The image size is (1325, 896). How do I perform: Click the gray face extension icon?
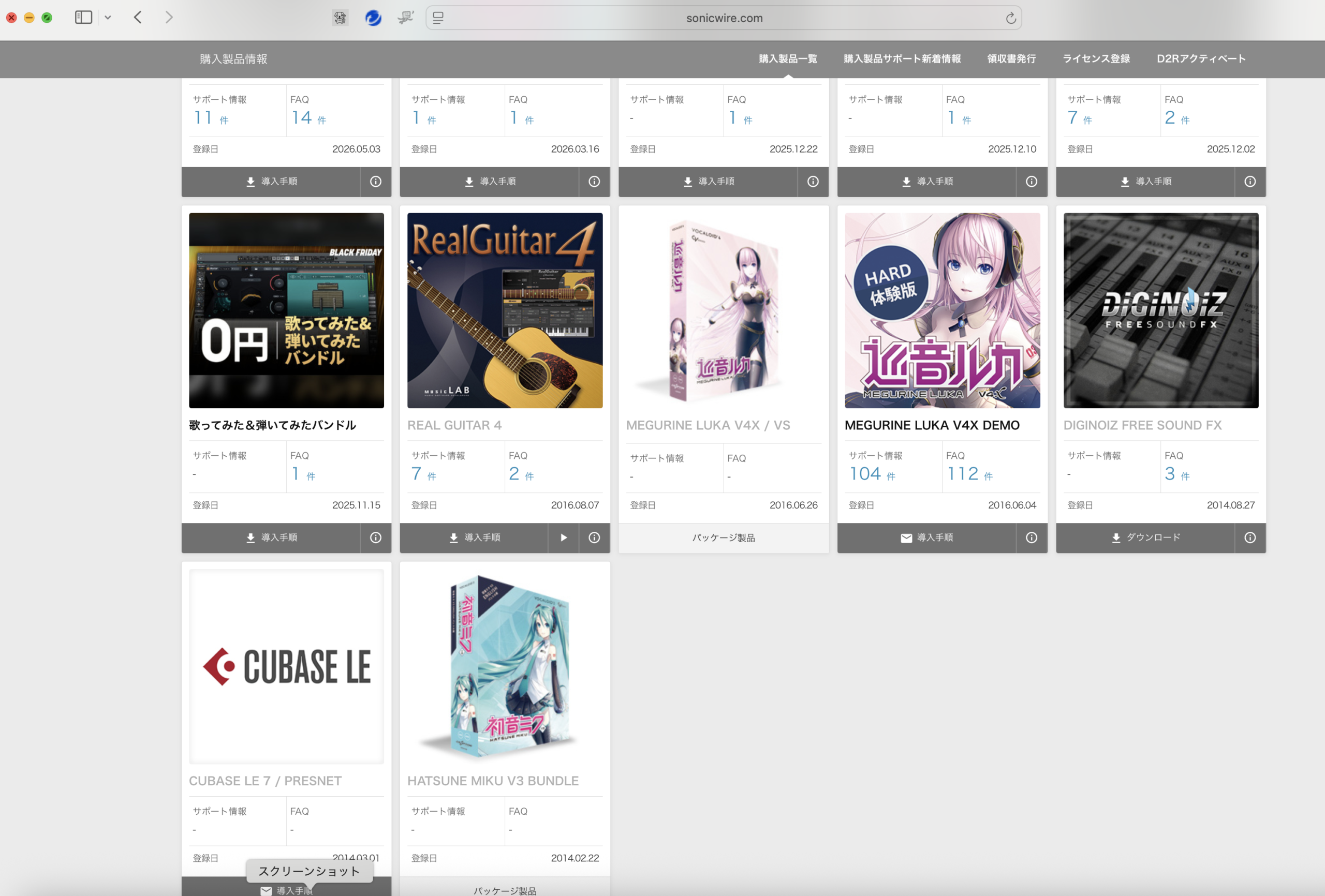coord(341,18)
